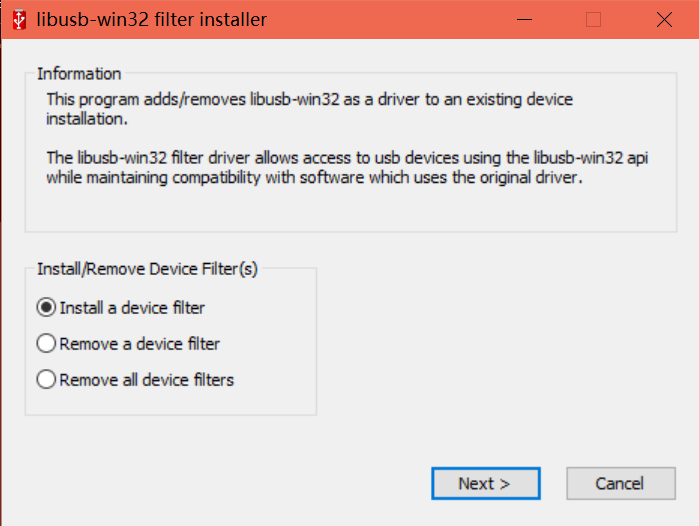Image resolution: width=699 pixels, height=526 pixels.
Task: Select the Remove all device filters radio button
Action: pos(46,380)
